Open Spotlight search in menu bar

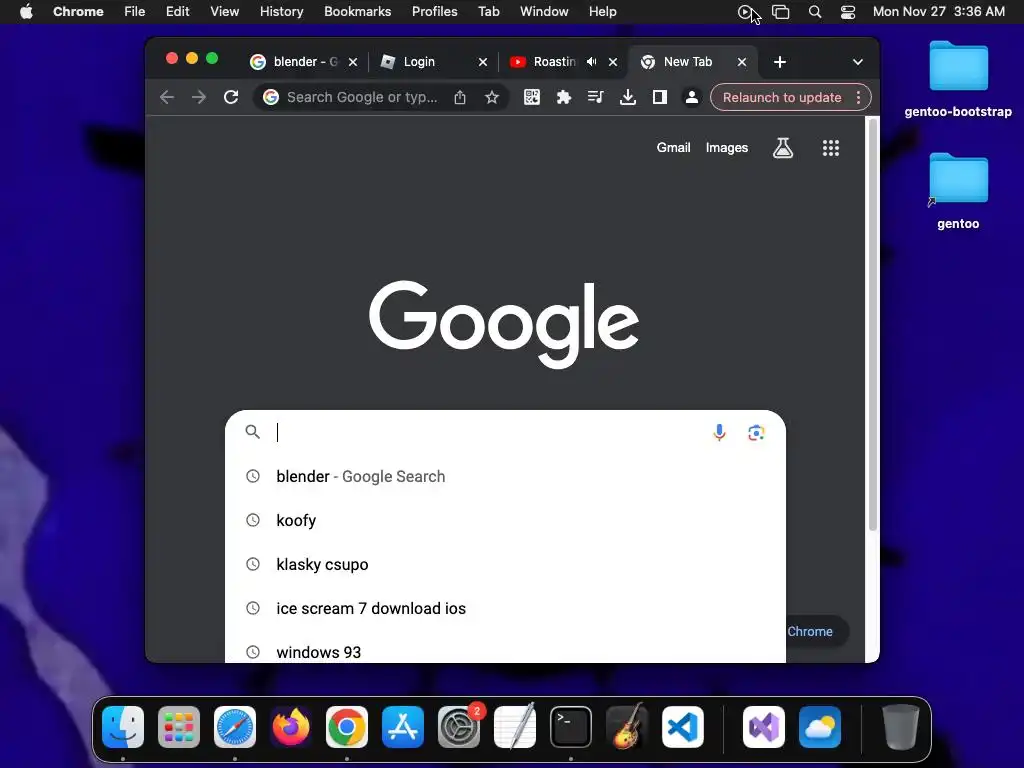(x=814, y=12)
